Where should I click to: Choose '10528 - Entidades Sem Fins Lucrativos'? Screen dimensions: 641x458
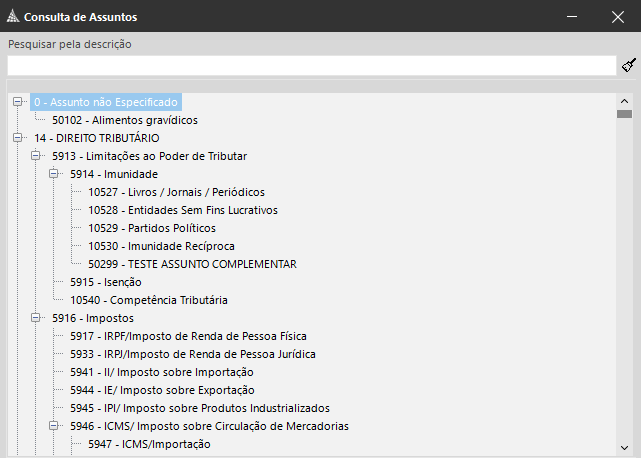pyautogui.click(x=183, y=210)
